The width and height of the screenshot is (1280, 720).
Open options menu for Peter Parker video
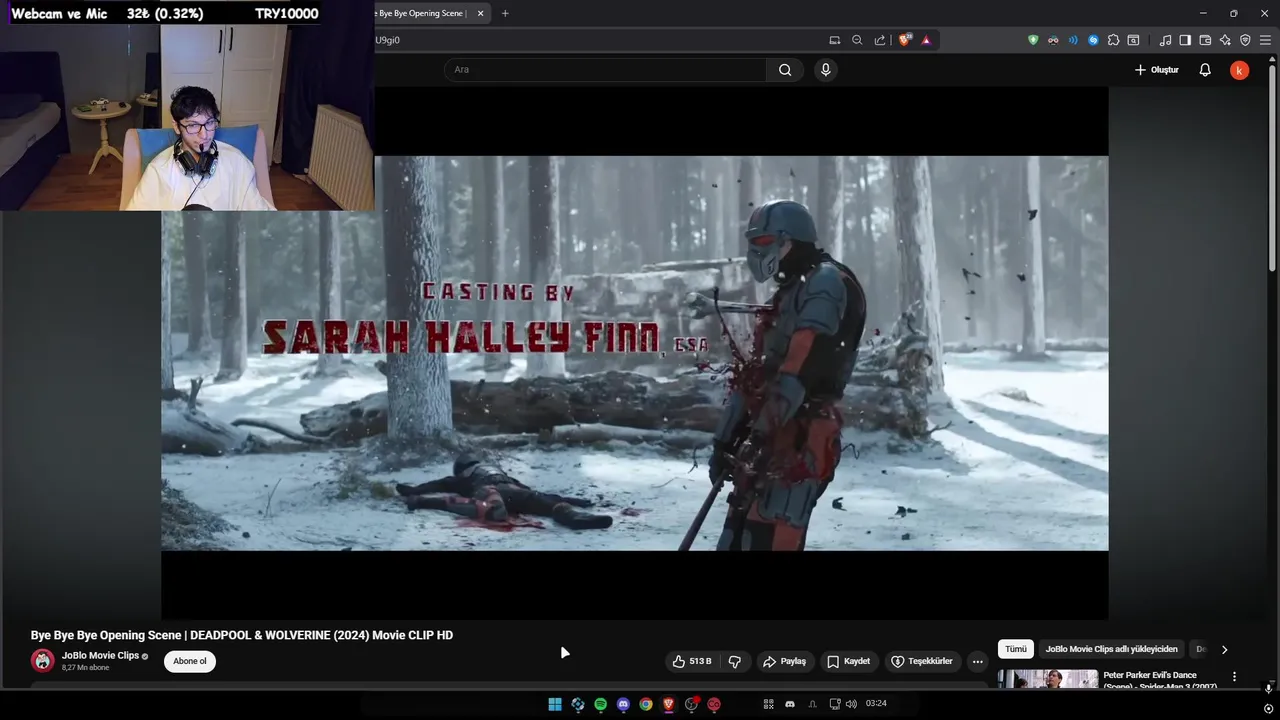(1234, 677)
